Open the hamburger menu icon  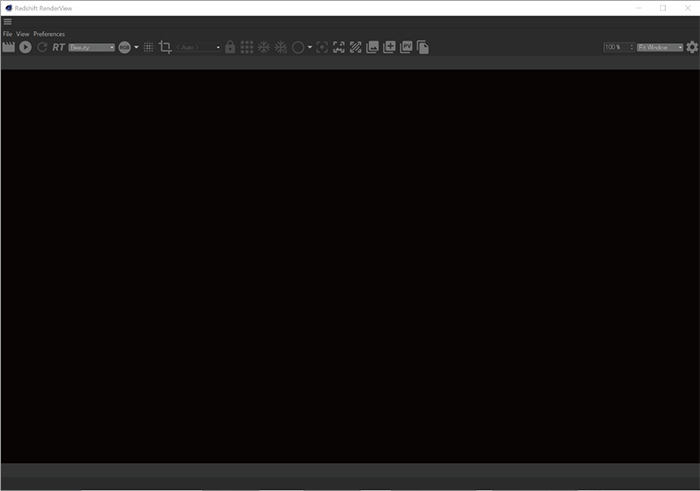[x=8, y=21]
